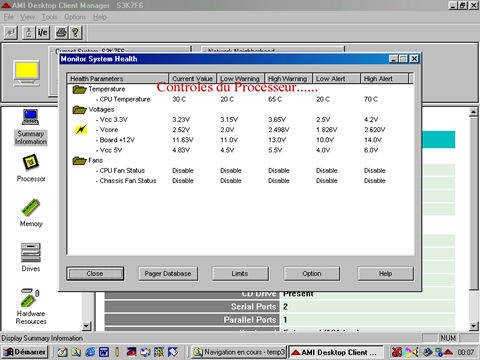Open the Tools menu

click(x=49, y=17)
